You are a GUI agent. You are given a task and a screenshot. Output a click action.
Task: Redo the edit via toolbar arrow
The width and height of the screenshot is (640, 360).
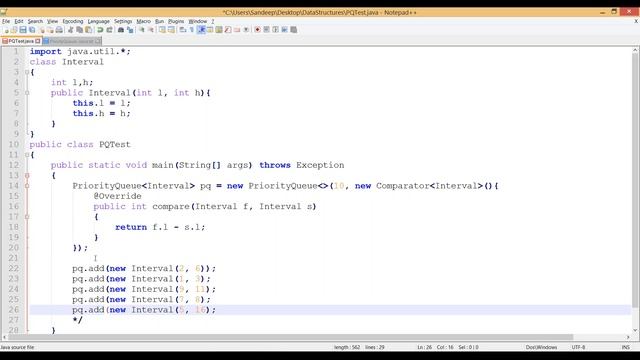tap(110, 30)
